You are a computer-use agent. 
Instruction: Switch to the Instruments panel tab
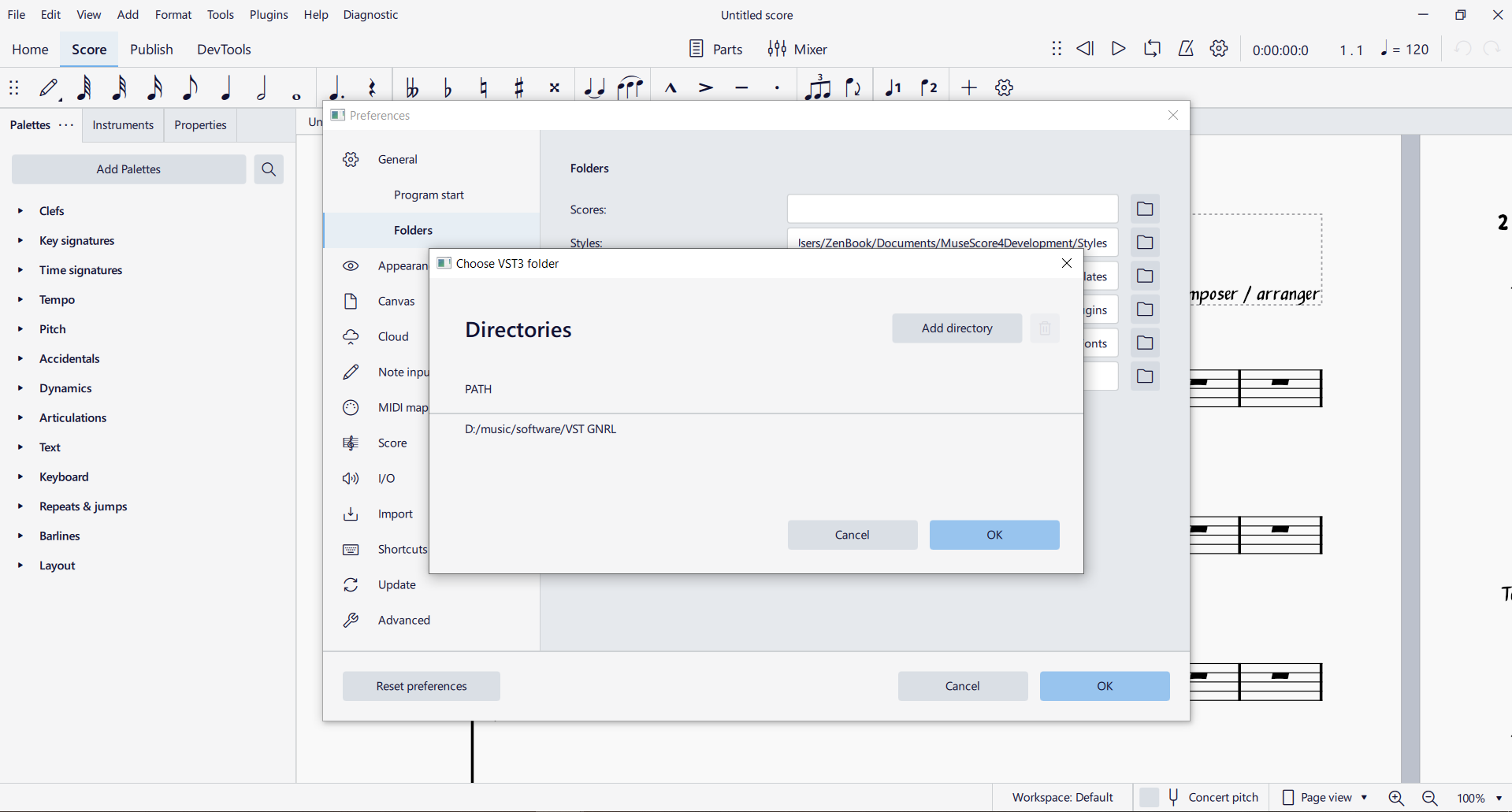pos(123,125)
